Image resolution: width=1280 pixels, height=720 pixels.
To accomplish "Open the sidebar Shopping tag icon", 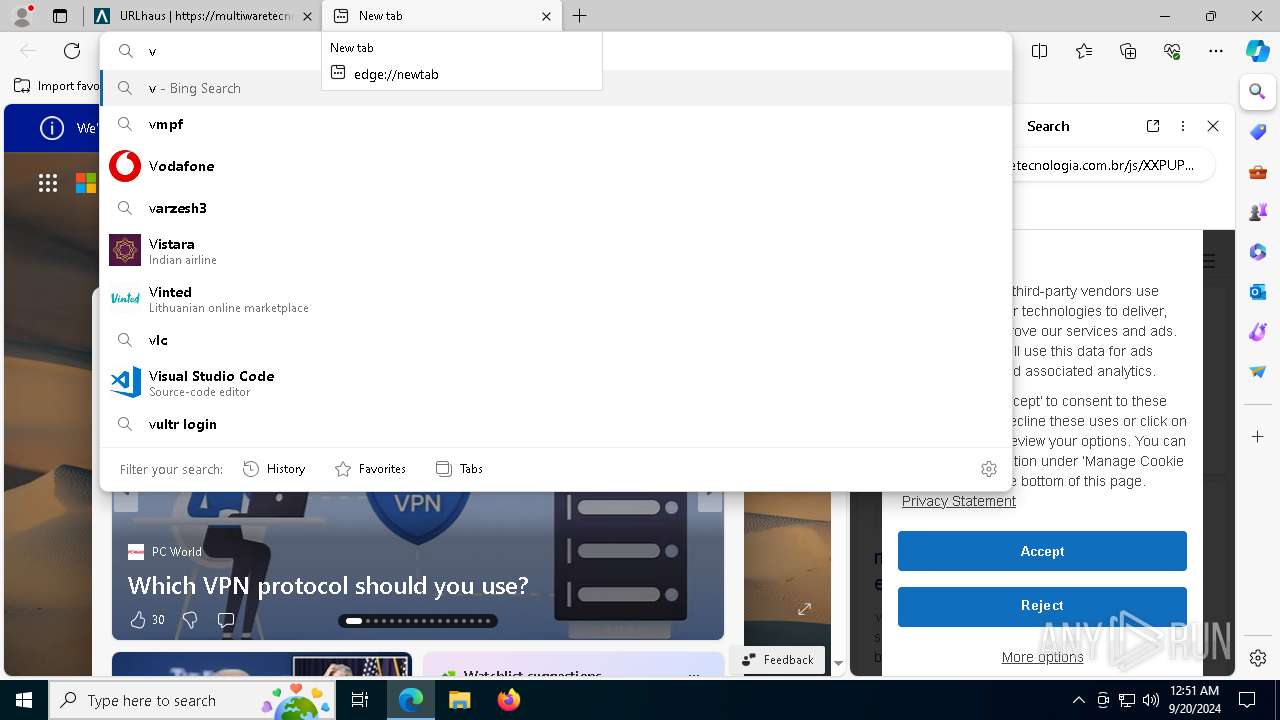I will click(1258, 132).
